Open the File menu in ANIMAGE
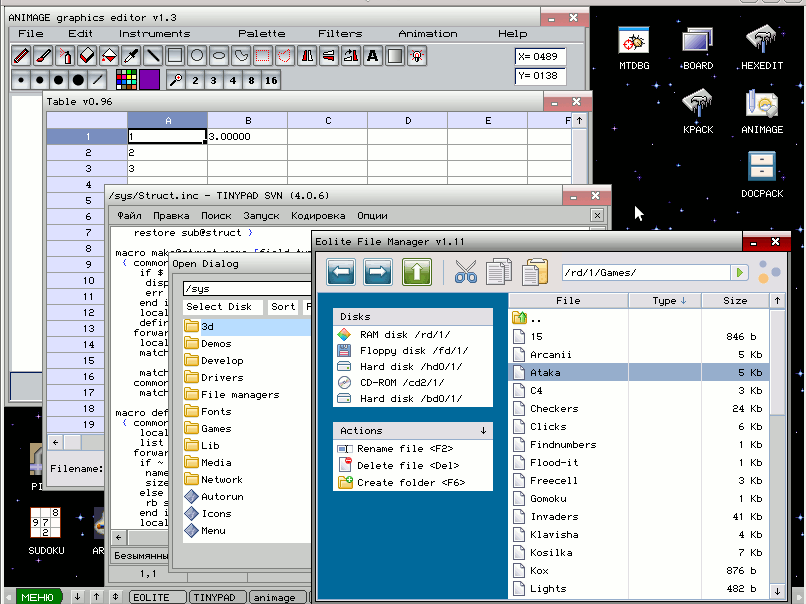 point(30,33)
